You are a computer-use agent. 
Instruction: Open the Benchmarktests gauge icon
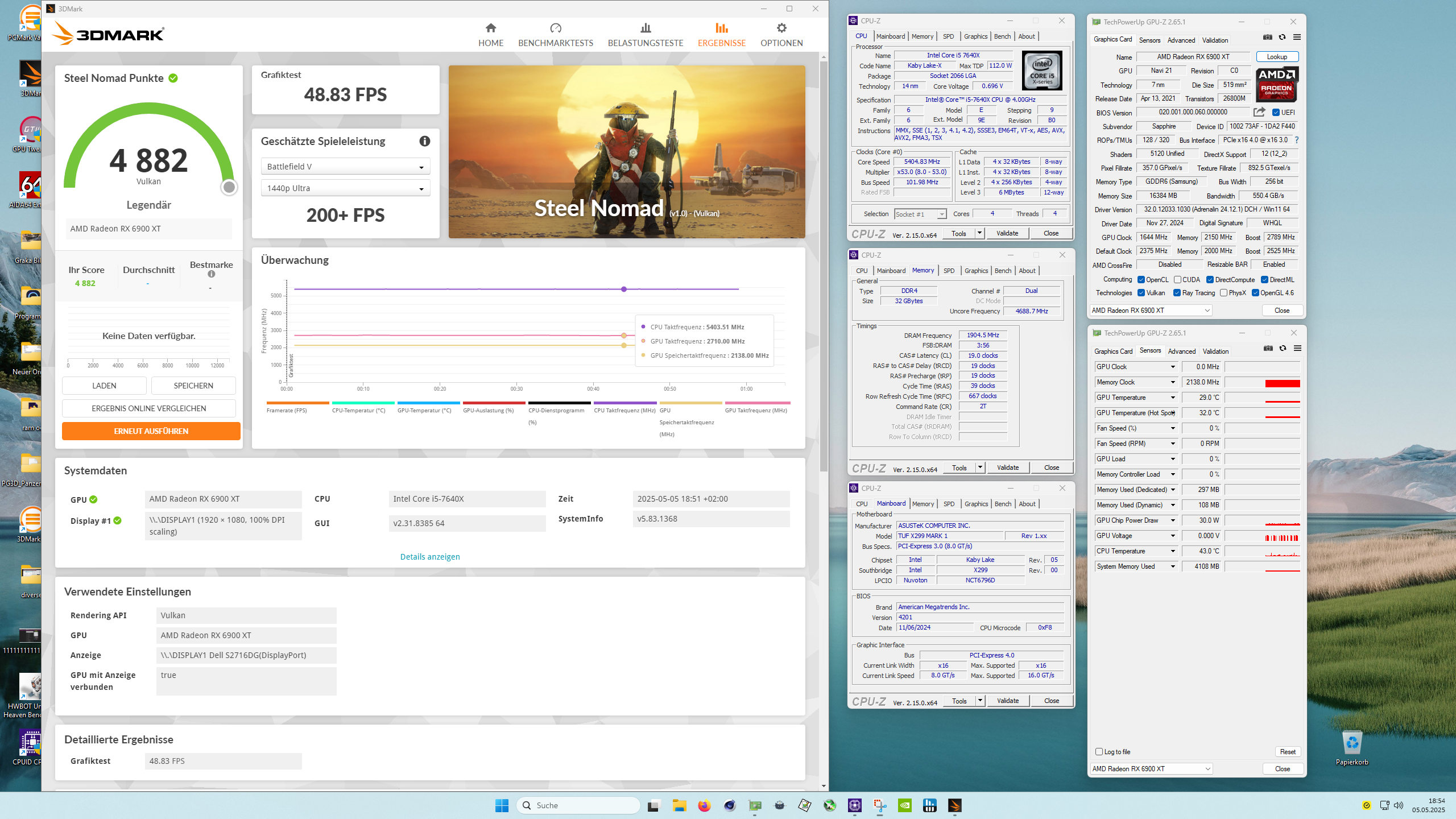(x=556, y=28)
